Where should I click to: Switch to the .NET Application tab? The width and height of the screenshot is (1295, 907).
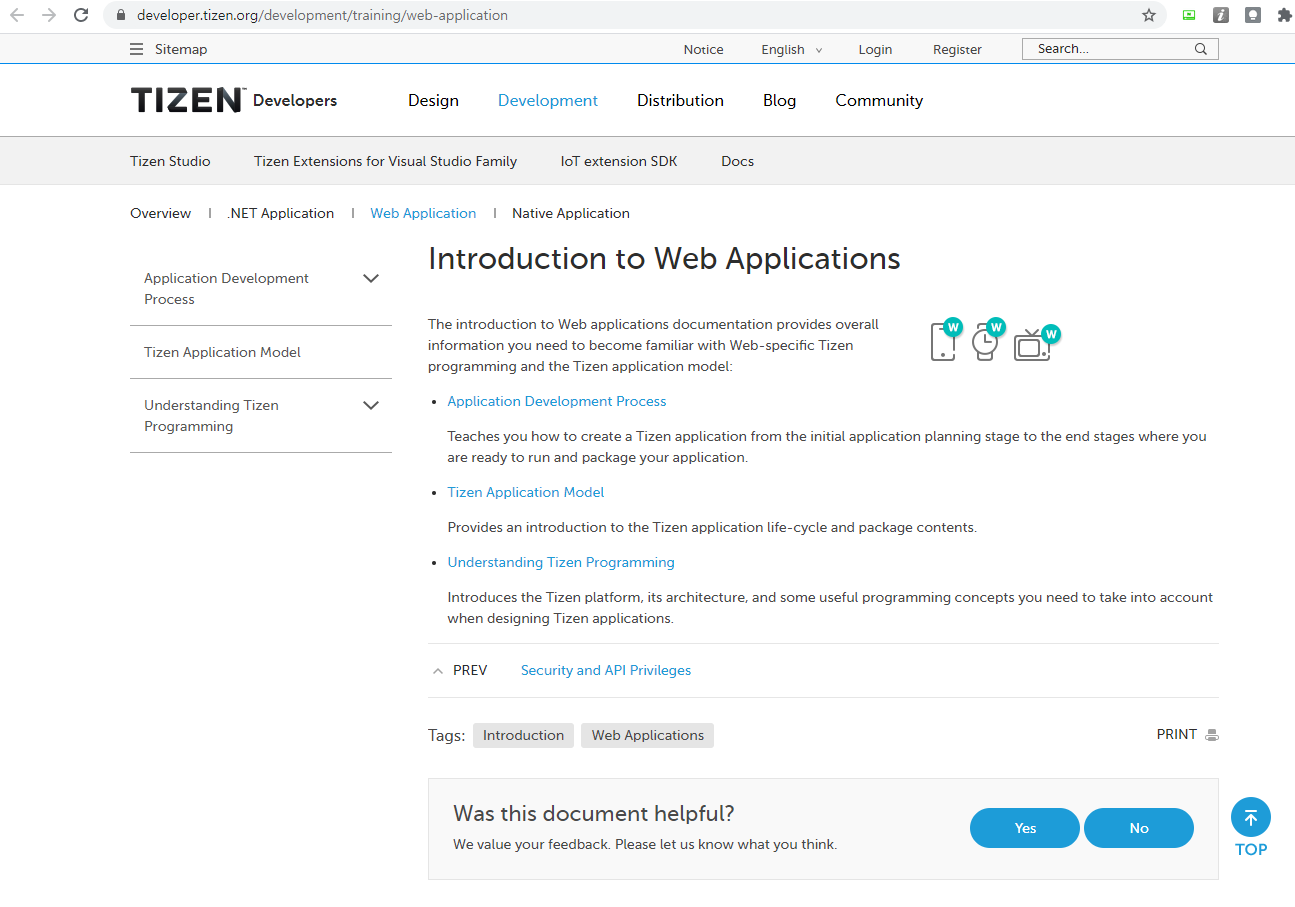point(280,213)
